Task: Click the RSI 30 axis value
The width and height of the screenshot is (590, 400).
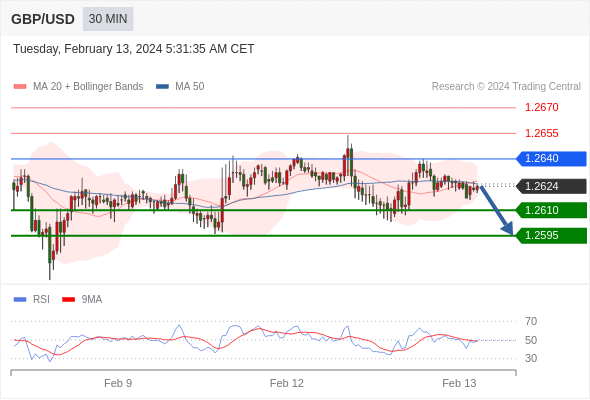Action: (x=531, y=358)
